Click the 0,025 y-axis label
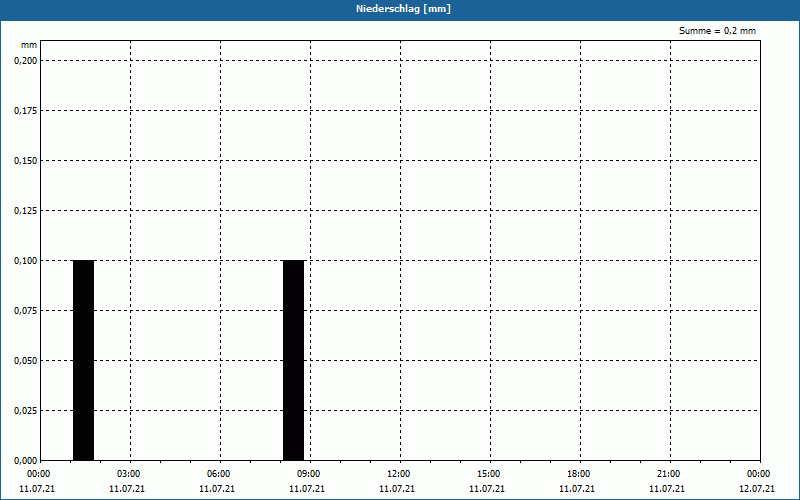Image resolution: width=800 pixels, height=500 pixels. (26, 411)
